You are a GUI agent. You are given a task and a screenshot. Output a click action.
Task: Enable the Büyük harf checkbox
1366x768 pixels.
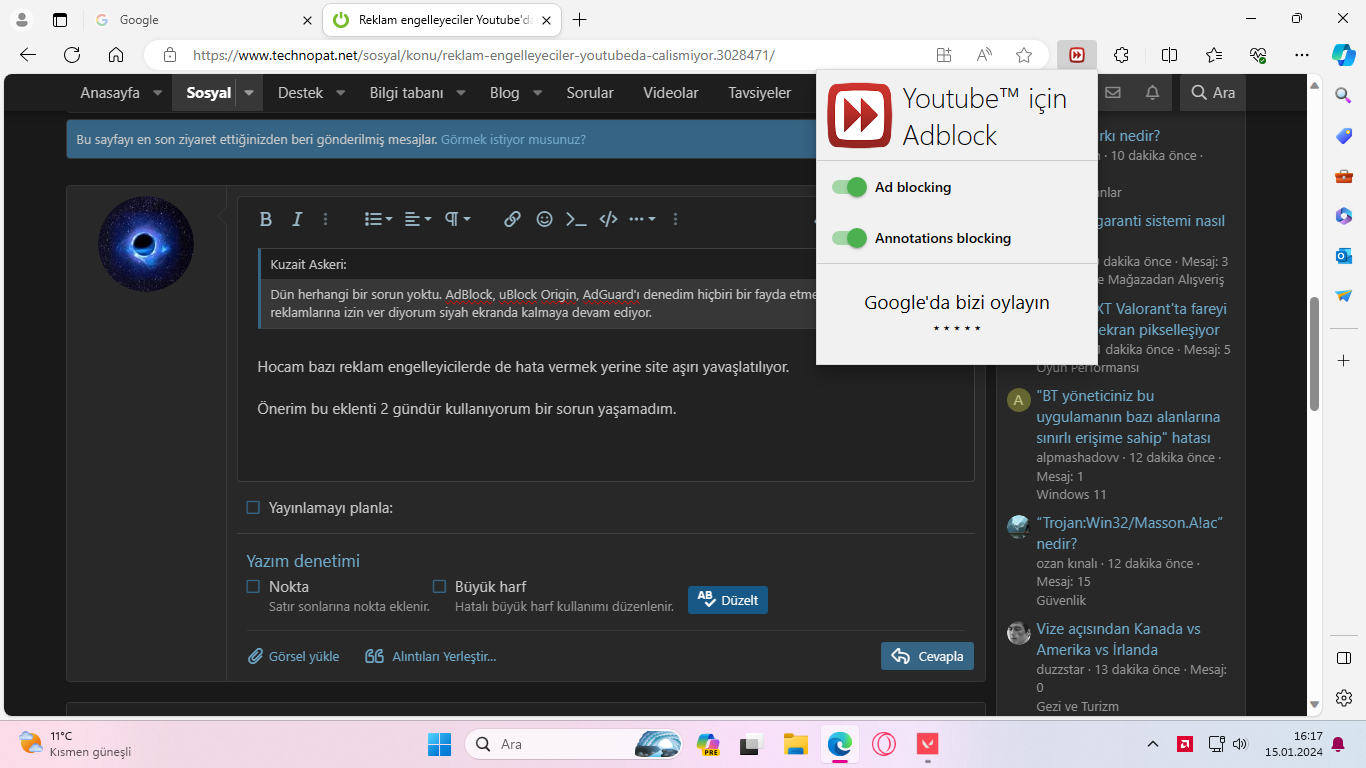click(439, 587)
